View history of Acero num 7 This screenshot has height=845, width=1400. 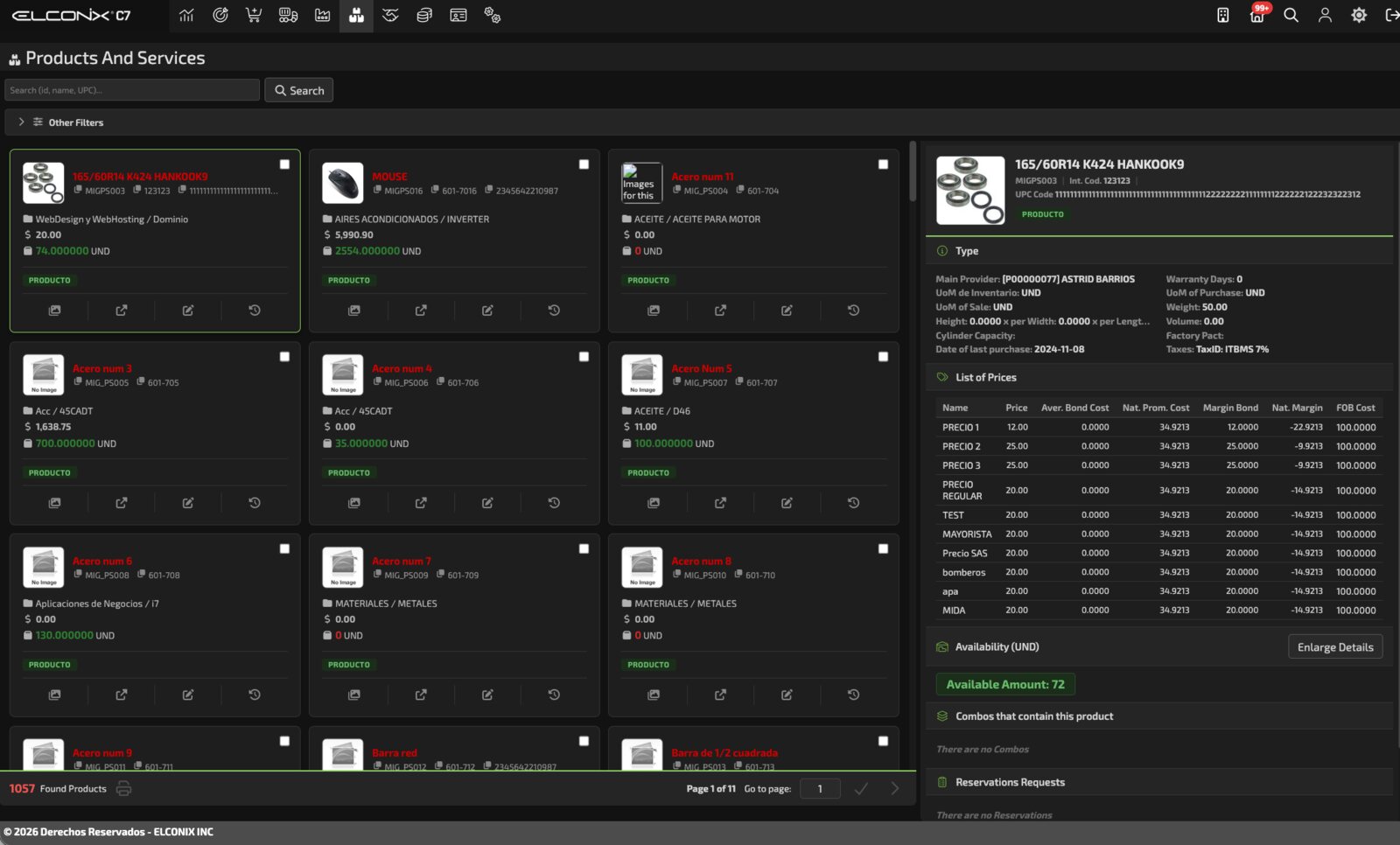[x=554, y=695]
